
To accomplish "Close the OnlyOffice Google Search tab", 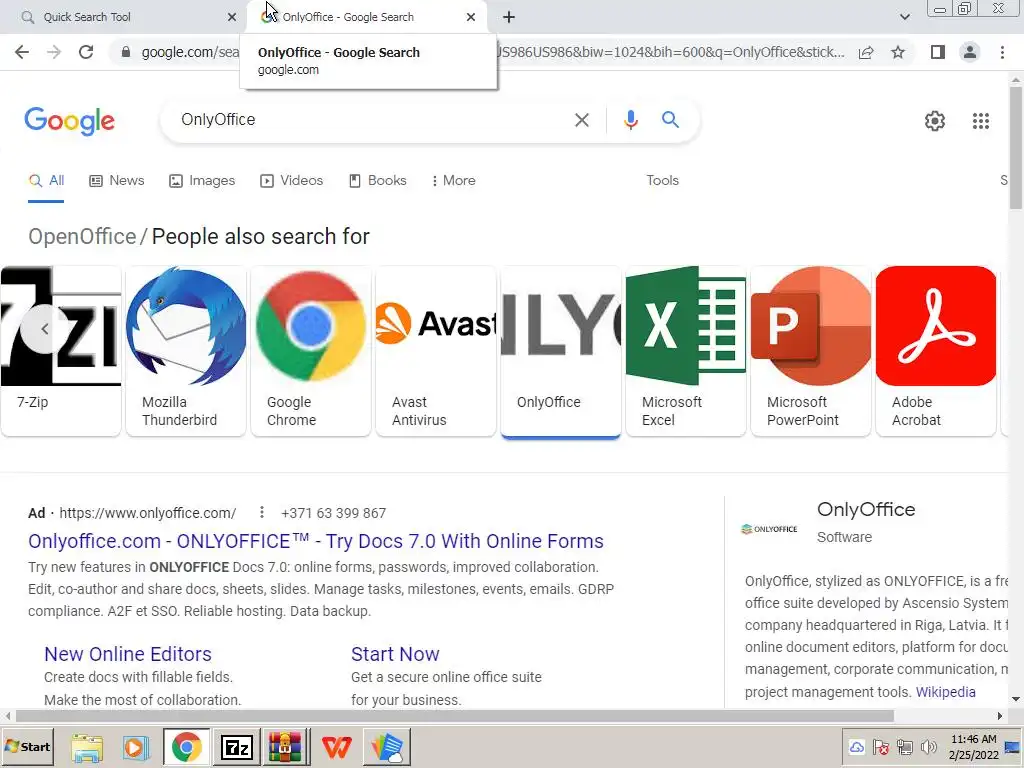I will coord(471,17).
